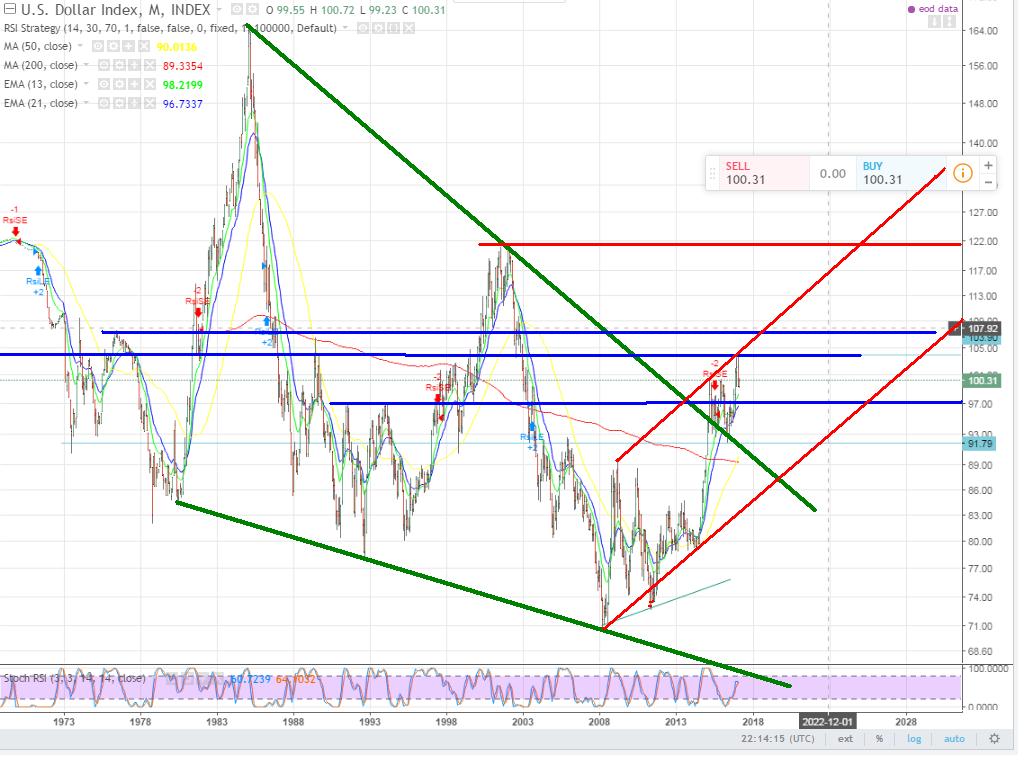Screen dimensions: 1024x768
Task: Remove EMA (21, close) indicator
Action: click(x=150, y=103)
